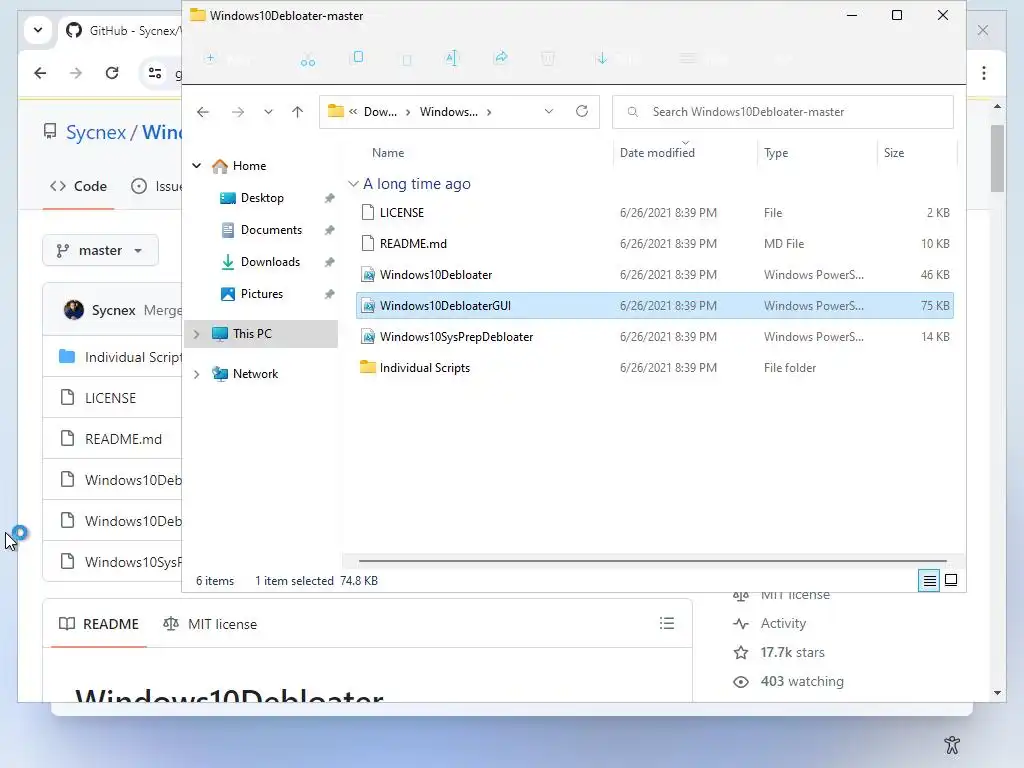Collapse the Home tree node
Viewport: 1024px width, 768px height.
tap(197, 166)
